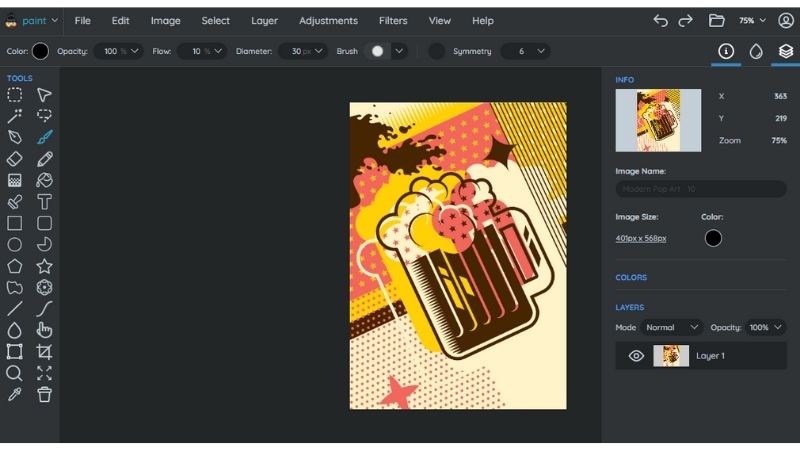Select the Lasso selection tool
800x450 pixels.
(44, 116)
